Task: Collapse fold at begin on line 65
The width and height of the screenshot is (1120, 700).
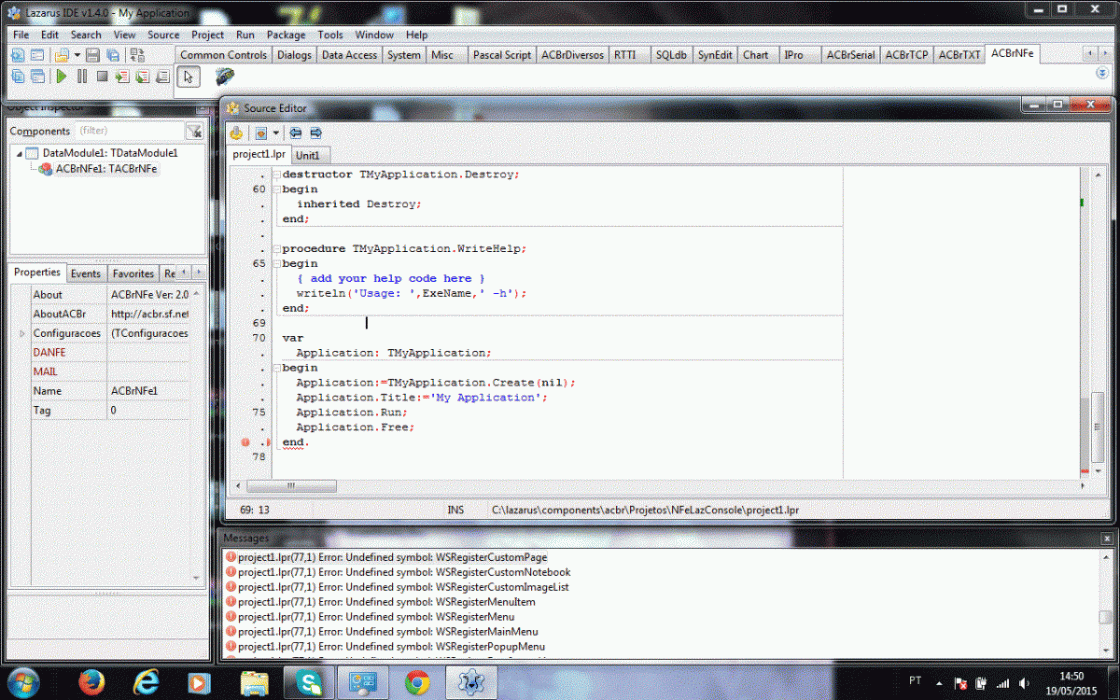Action: pos(276,264)
